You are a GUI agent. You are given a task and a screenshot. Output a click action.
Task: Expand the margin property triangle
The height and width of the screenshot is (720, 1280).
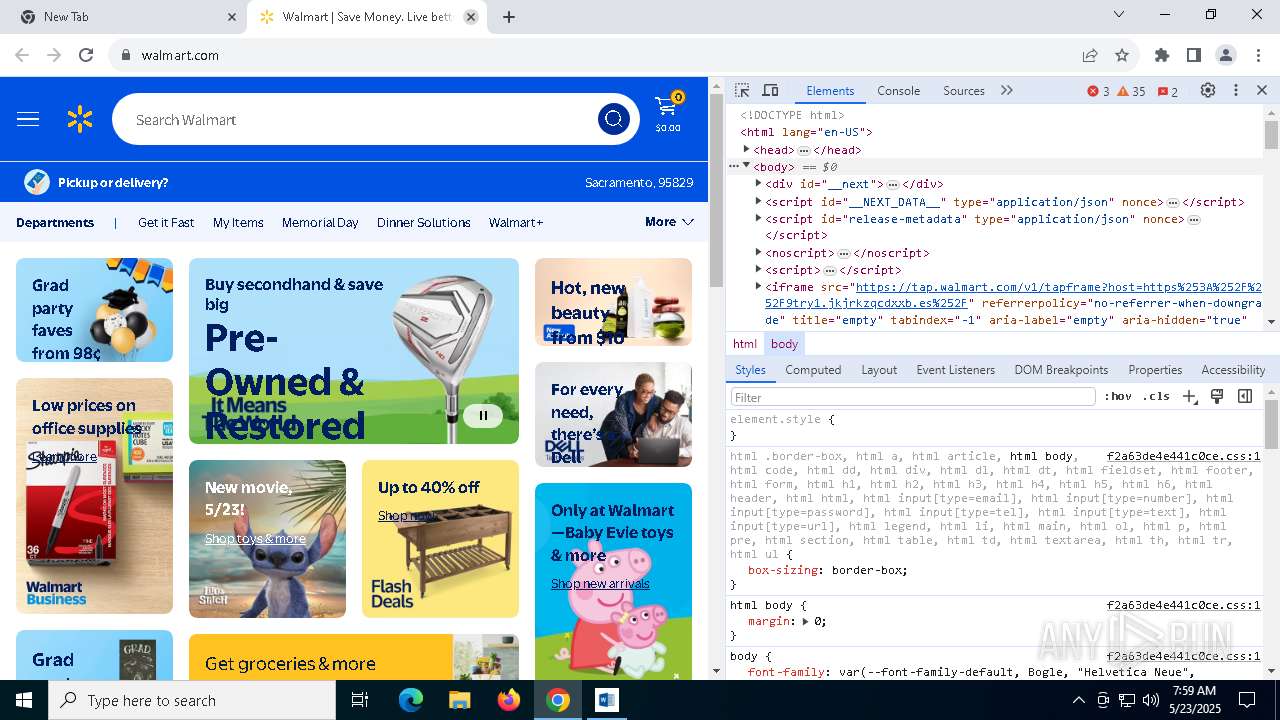tap(806, 621)
